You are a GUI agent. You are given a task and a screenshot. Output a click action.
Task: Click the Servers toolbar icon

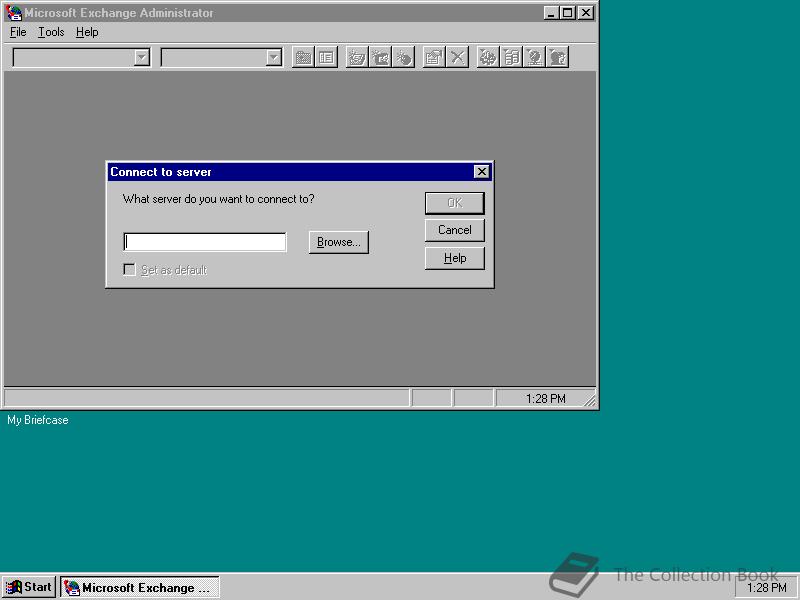click(x=511, y=57)
